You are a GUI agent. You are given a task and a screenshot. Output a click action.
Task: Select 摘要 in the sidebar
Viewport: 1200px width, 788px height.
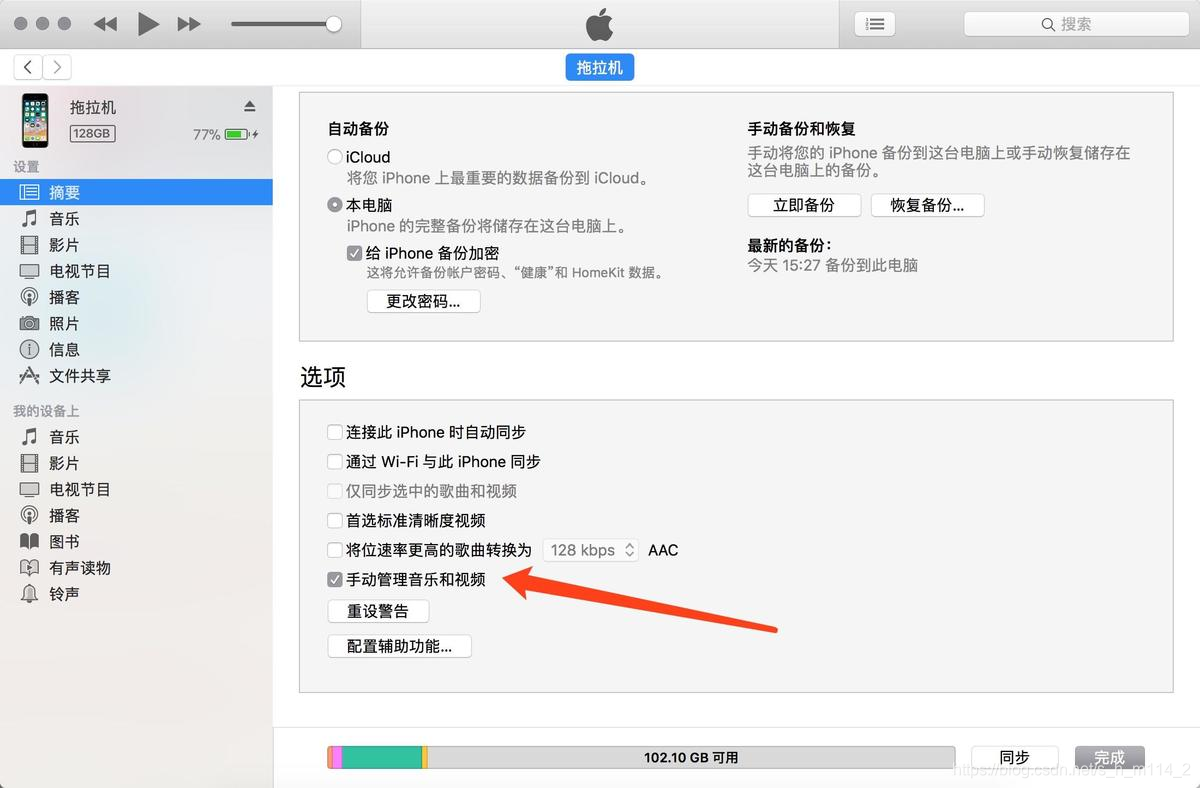(136, 192)
